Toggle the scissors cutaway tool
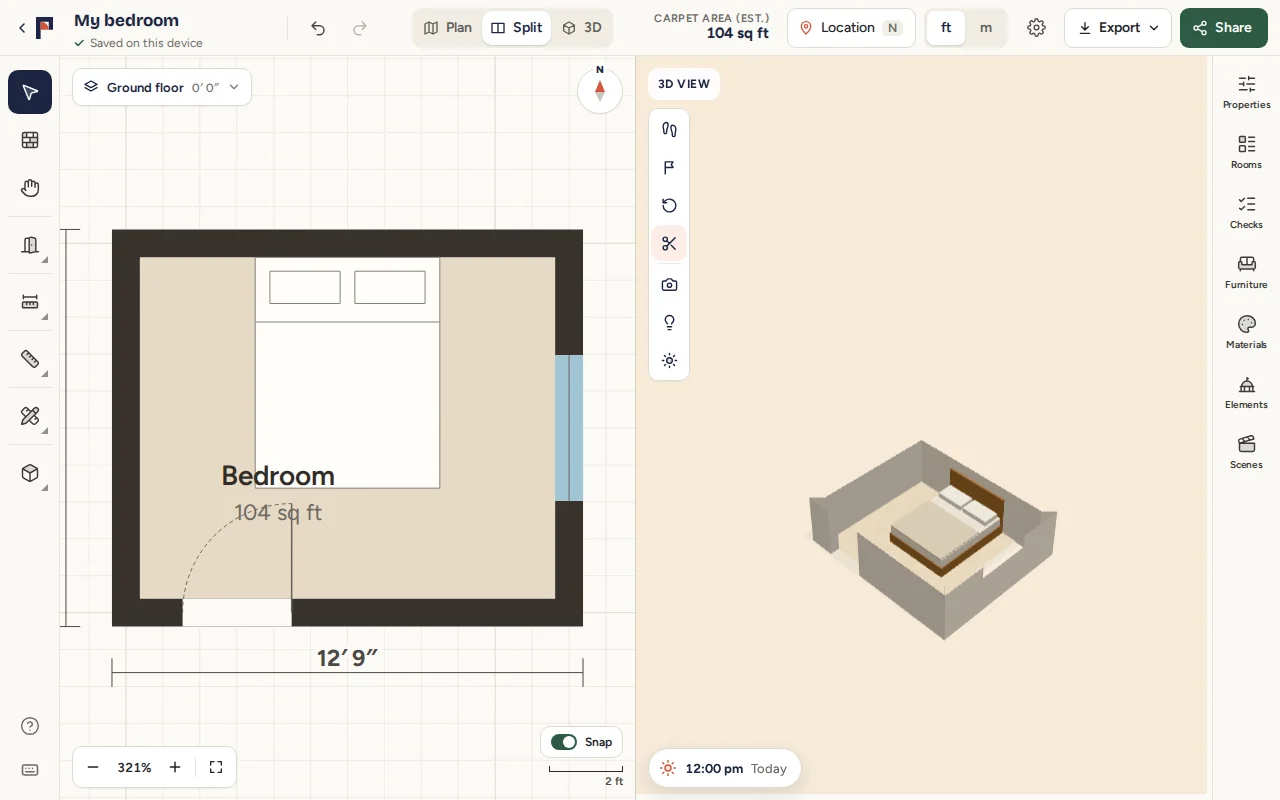 point(669,244)
